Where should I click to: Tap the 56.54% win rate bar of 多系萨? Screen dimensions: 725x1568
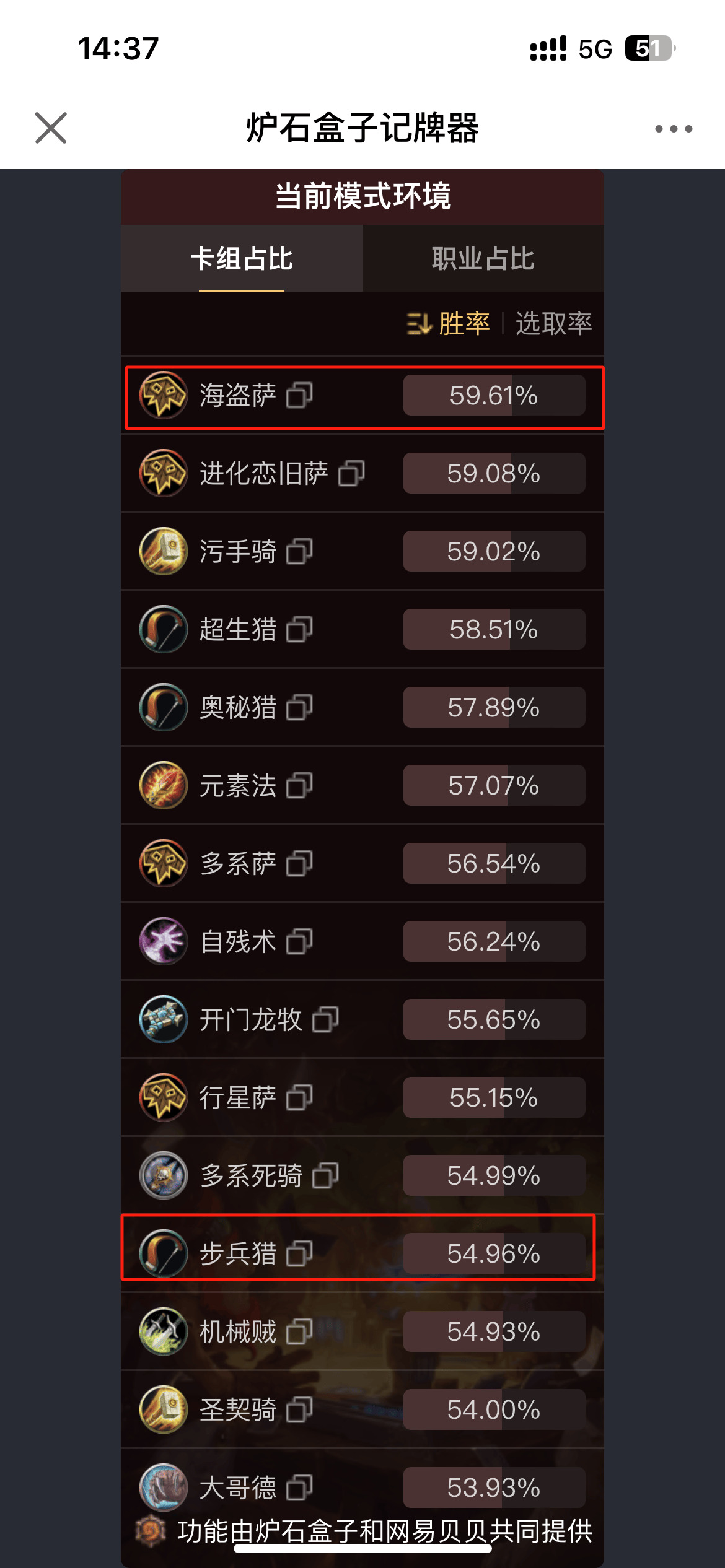(x=494, y=863)
